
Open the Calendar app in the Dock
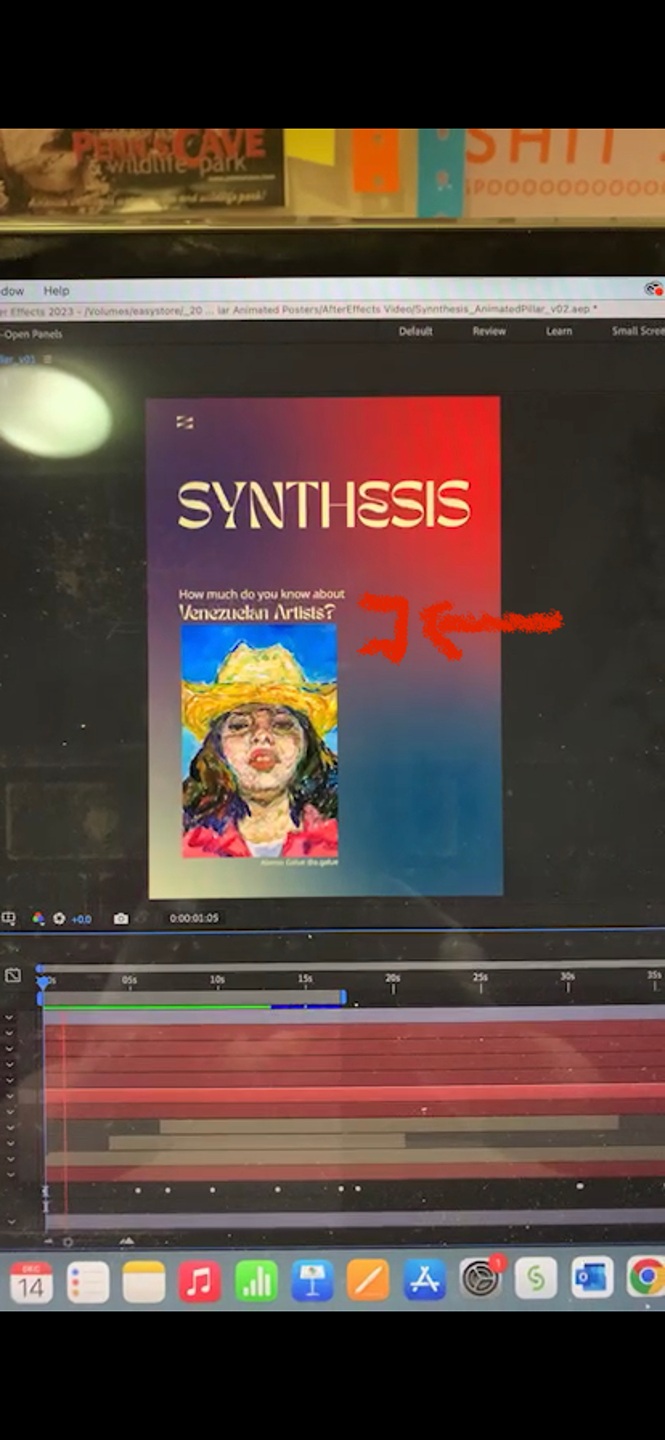tap(31, 1282)
